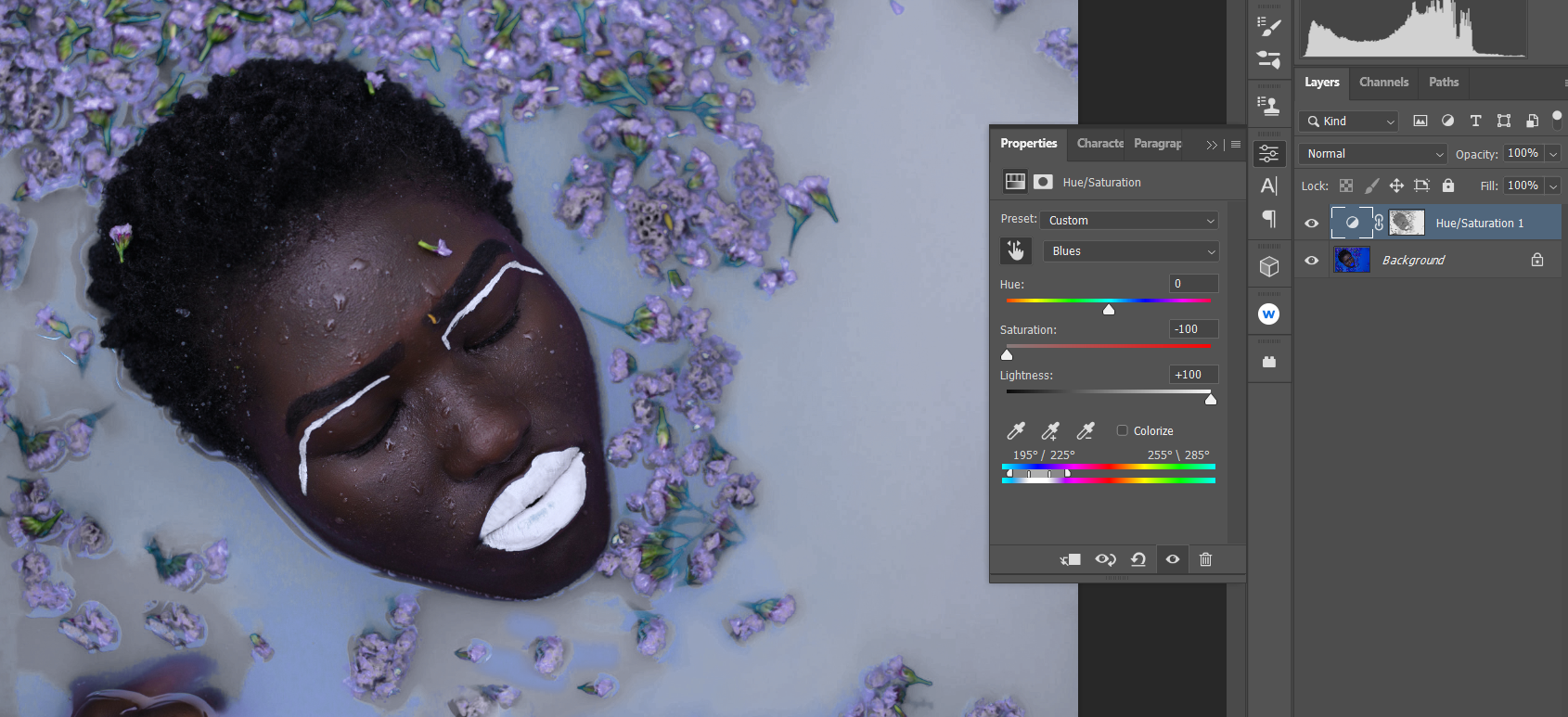This screenshot has width=1568, height=717.
Task: Open the Opacity slider dropdown arrow
Action: [x=1553, y=154]
